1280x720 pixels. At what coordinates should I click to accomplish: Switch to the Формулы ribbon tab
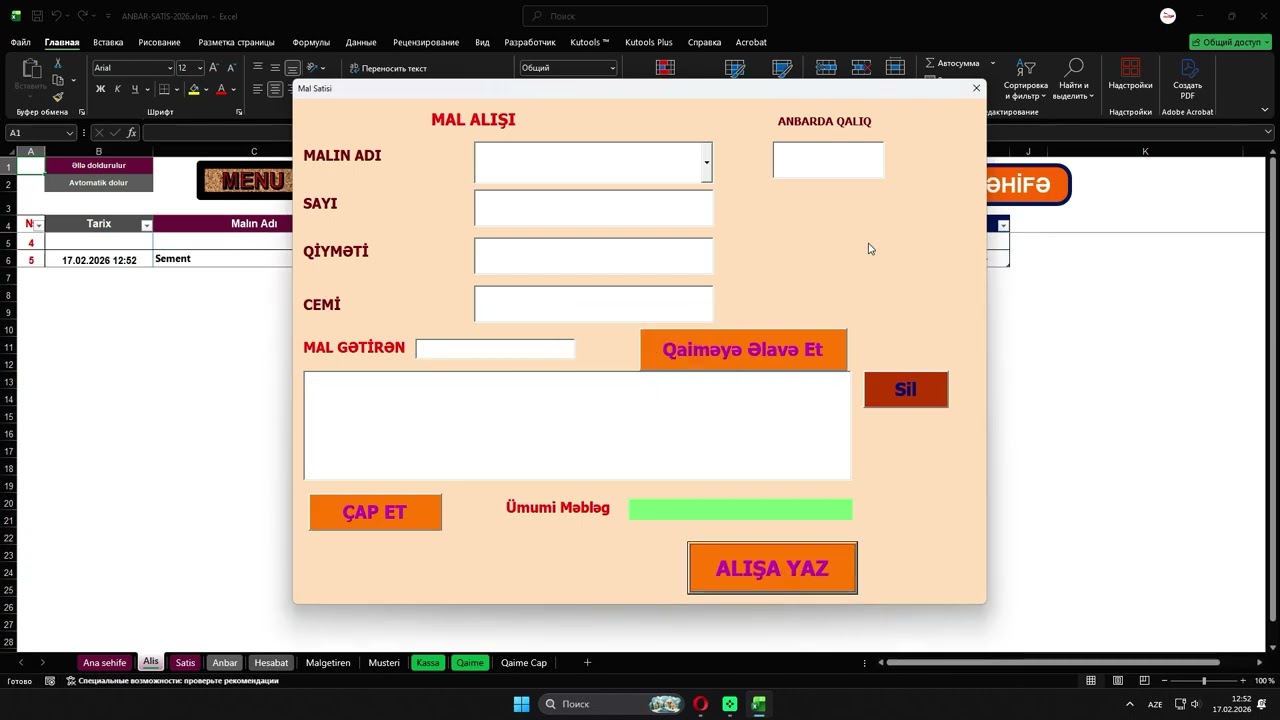[x=311, y=42]
